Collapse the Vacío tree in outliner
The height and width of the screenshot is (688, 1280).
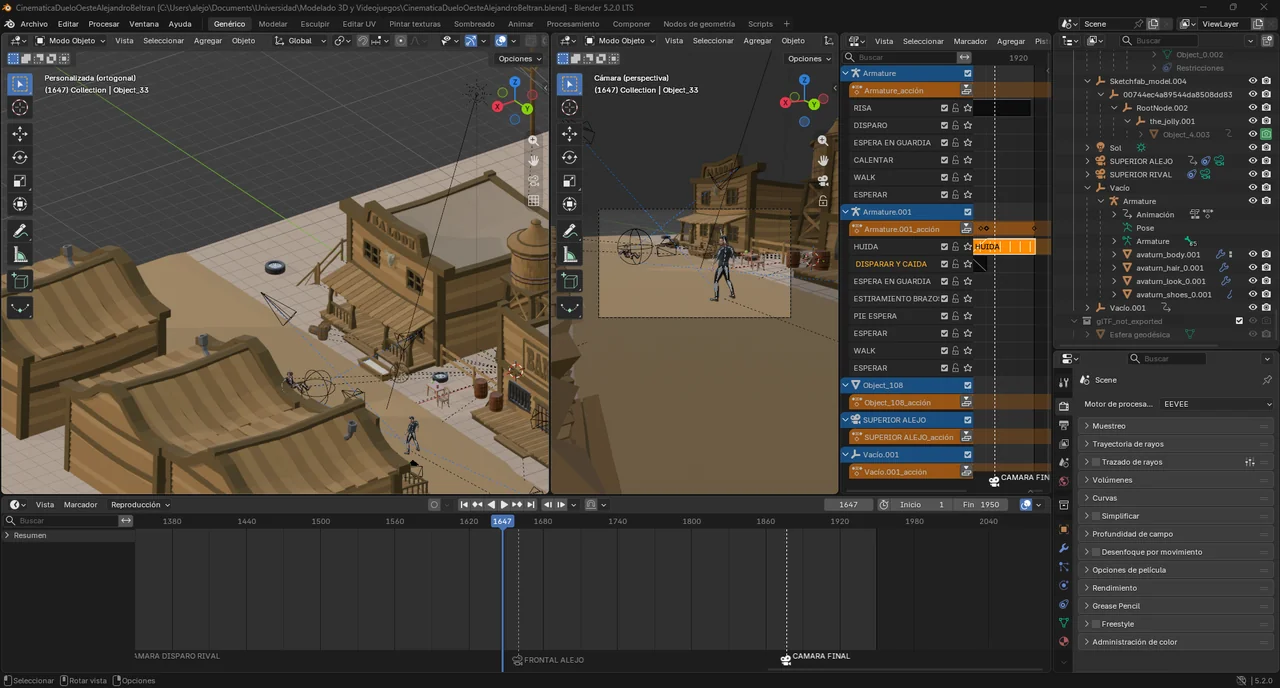1088,188
